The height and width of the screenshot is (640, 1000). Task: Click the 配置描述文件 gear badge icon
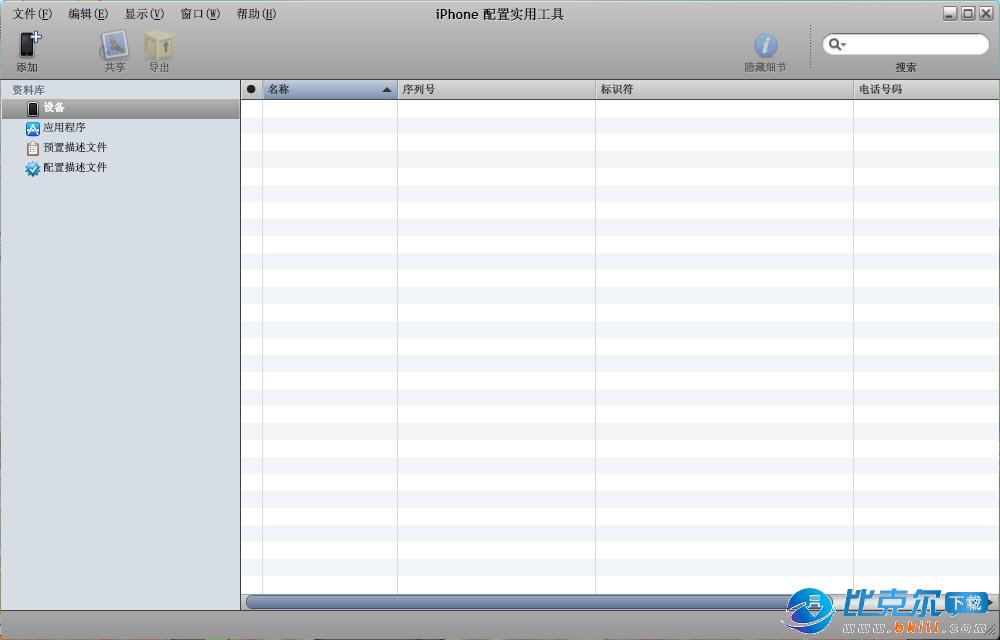33,168
